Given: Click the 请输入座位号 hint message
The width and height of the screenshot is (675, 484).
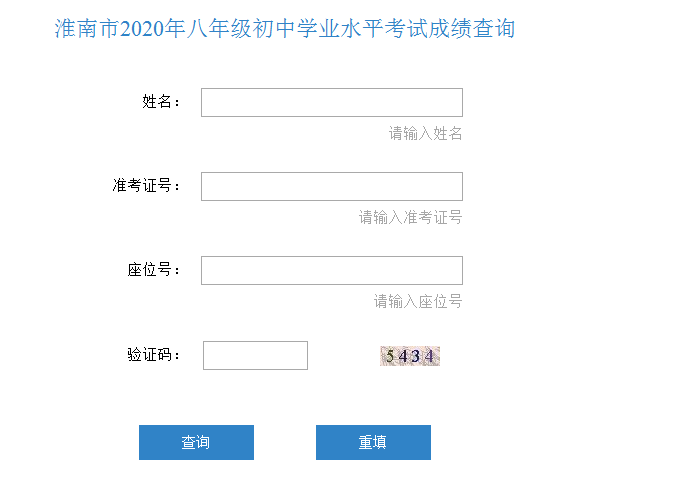Looking at the screenshot, I should point(418,301).
